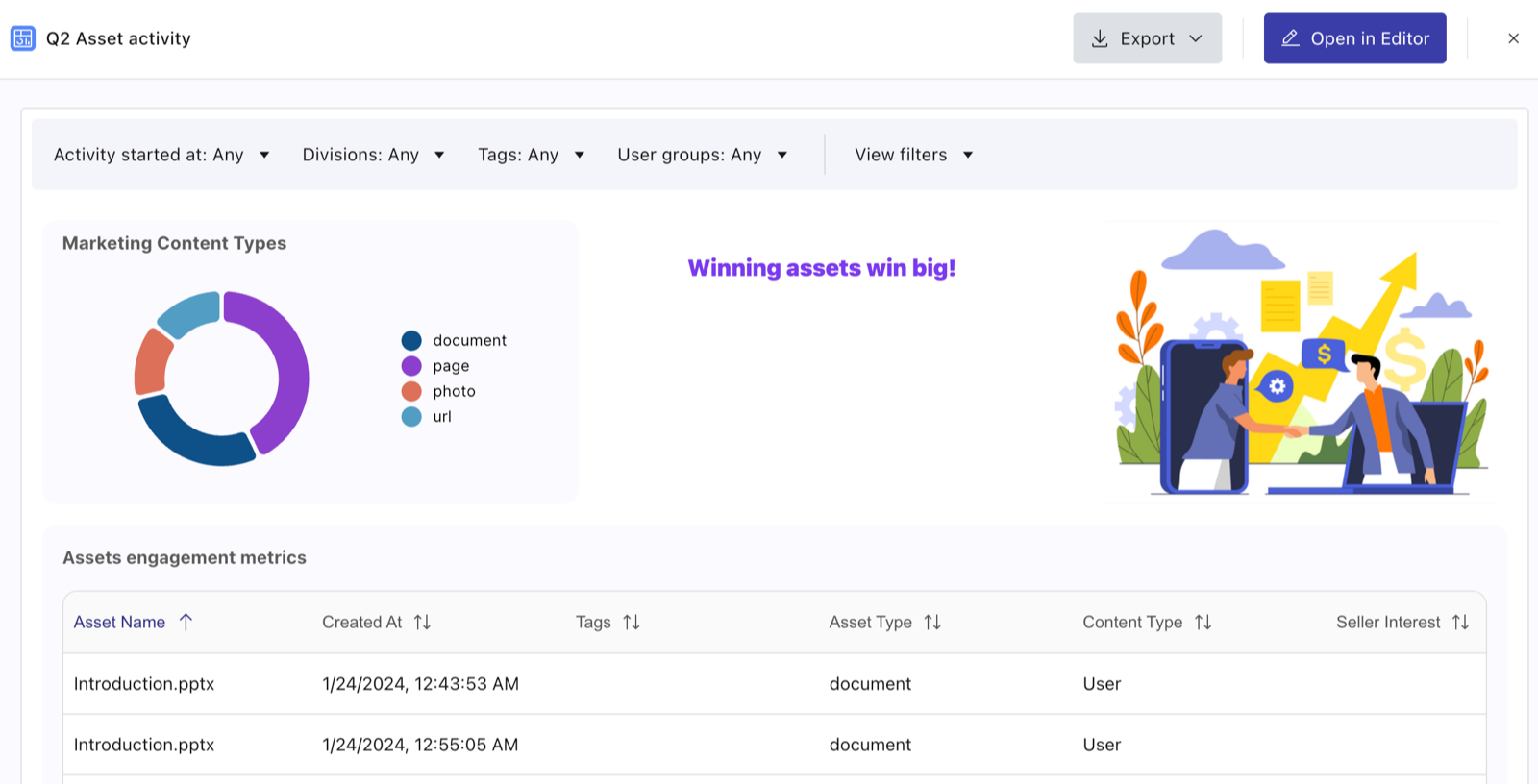This screenshot has width=1538, height=784.
Task: Toggle page series in chart legend
Action: pyautogui.click(x=435, y=365)
